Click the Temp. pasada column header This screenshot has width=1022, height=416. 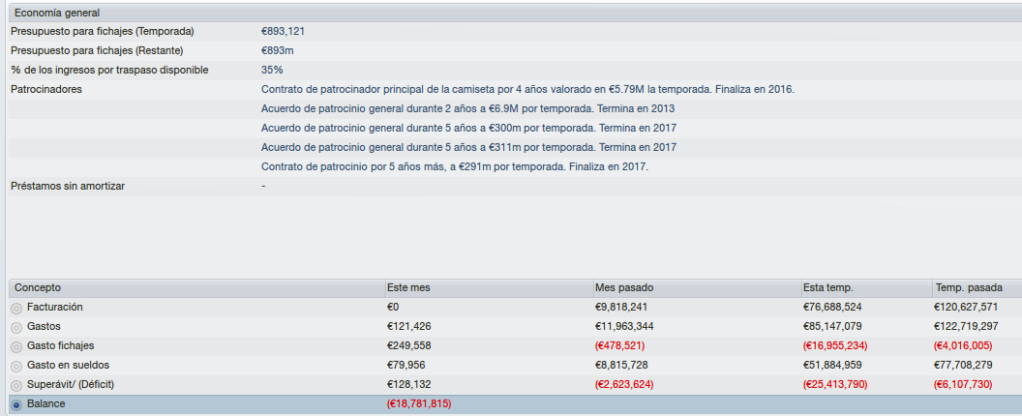[x=976, y=288]
